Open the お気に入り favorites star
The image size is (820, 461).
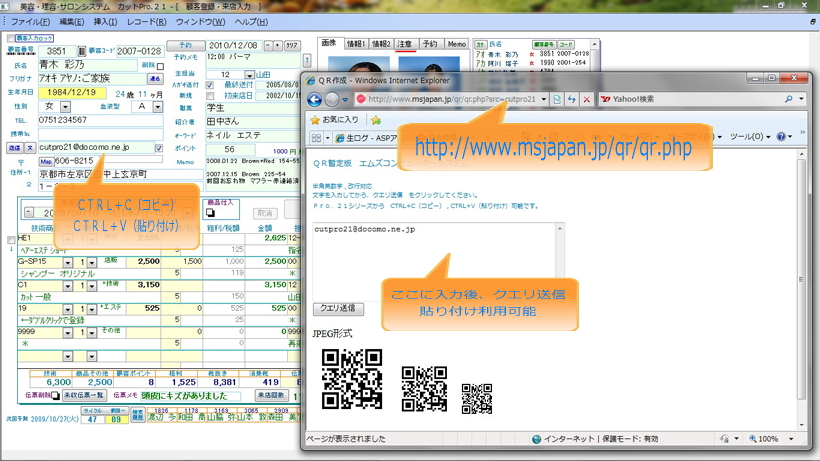315,120
